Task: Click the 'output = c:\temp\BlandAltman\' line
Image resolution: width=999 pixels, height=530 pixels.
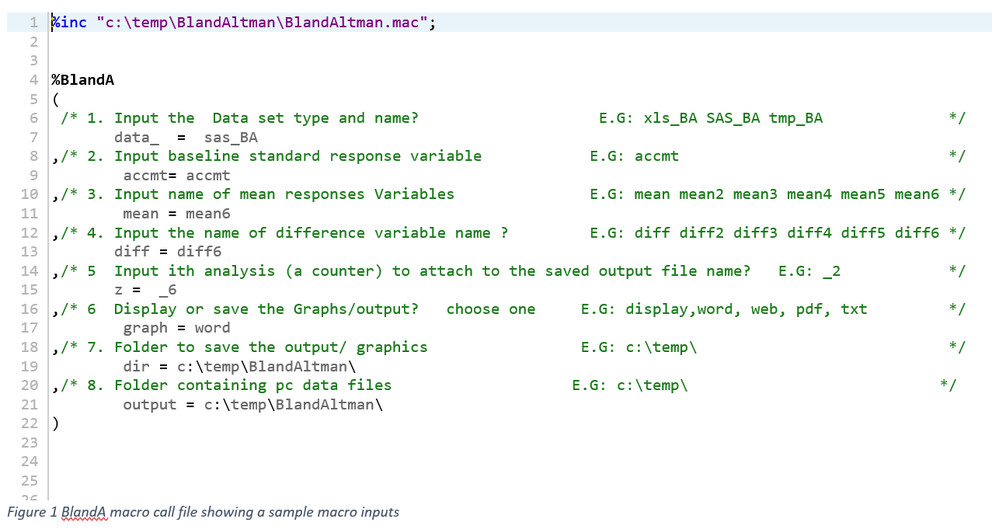Action: 250,404
